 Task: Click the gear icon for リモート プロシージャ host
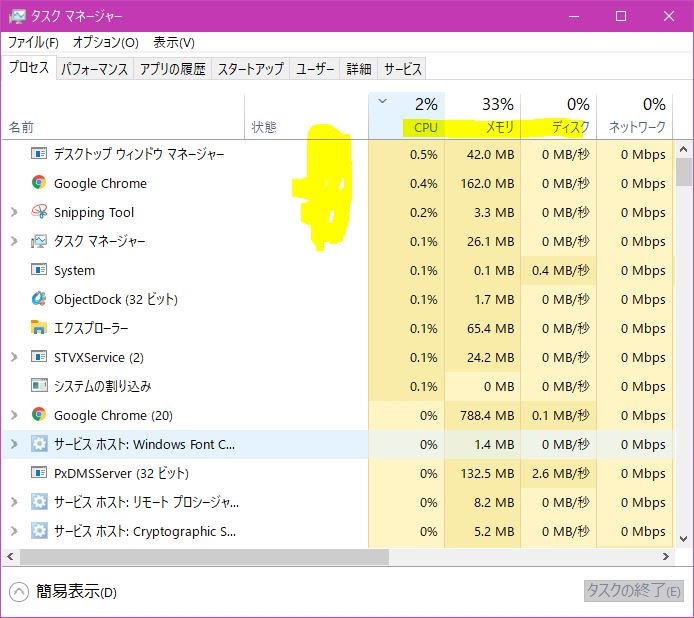[39, 502]
